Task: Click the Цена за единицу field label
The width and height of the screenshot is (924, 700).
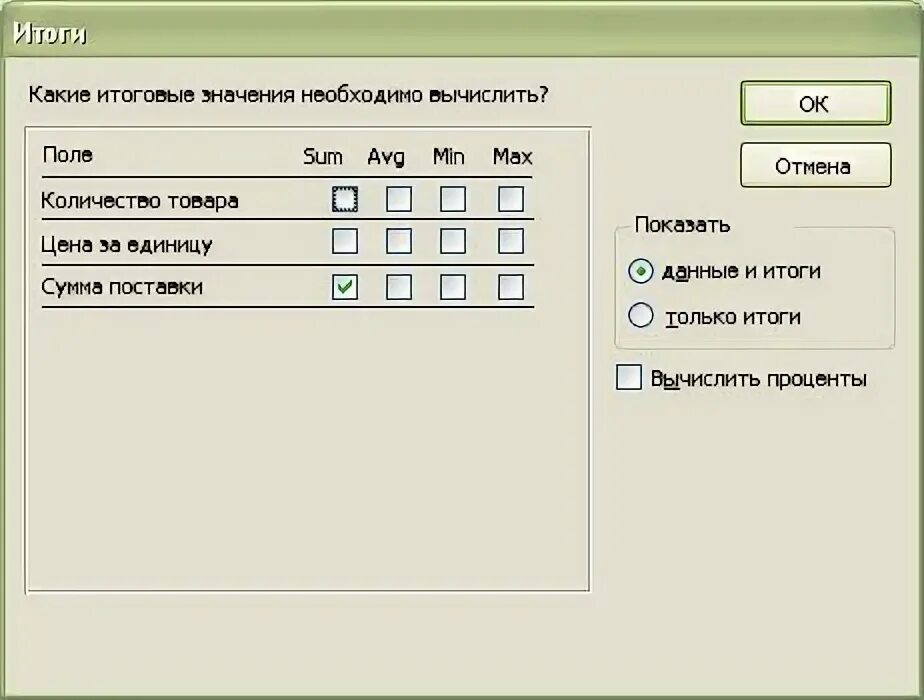Action: coord(127,244)
